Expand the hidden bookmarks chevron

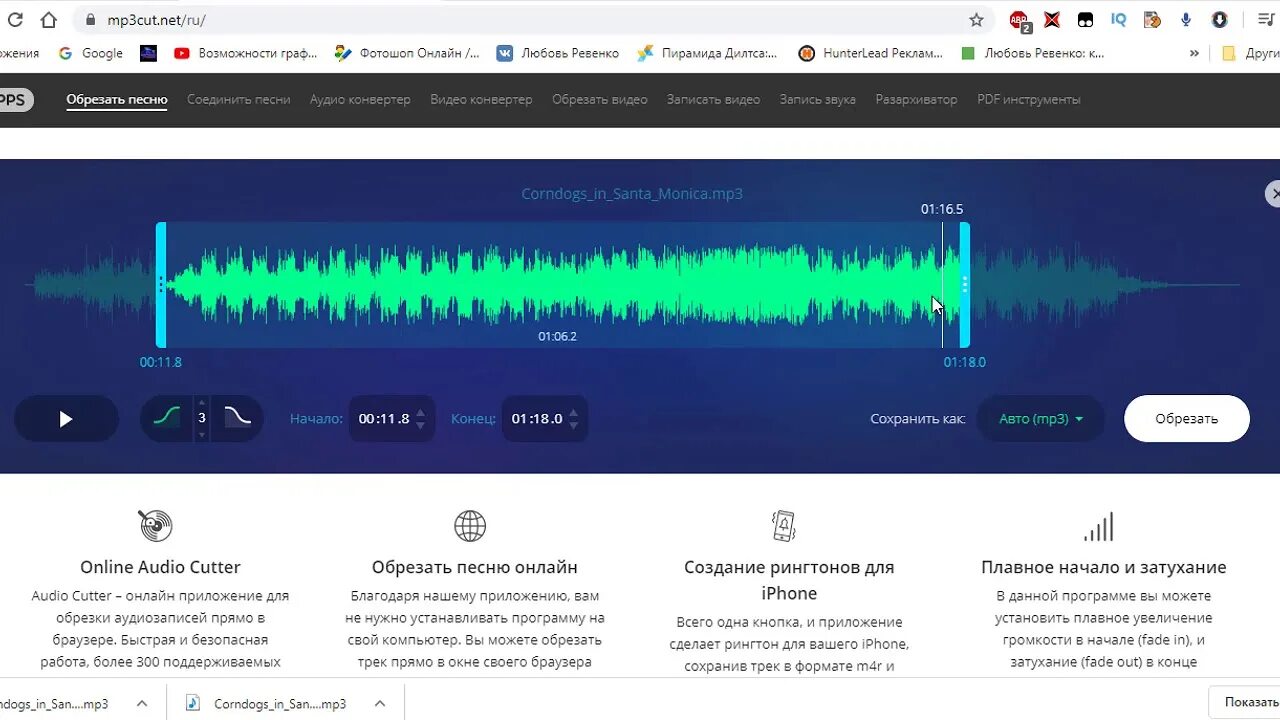click(x=1194, y=53)
